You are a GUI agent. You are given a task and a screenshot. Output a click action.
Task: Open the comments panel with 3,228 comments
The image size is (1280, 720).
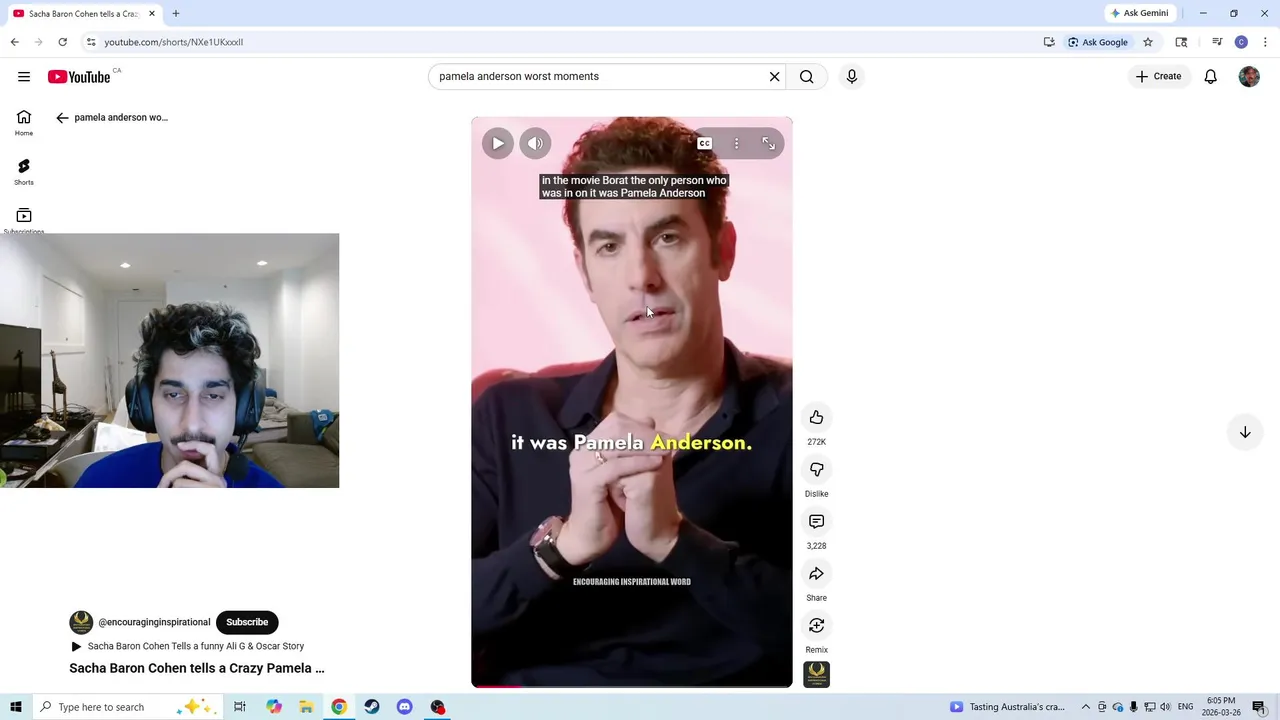pyautogui.click(x=816, y=521)
